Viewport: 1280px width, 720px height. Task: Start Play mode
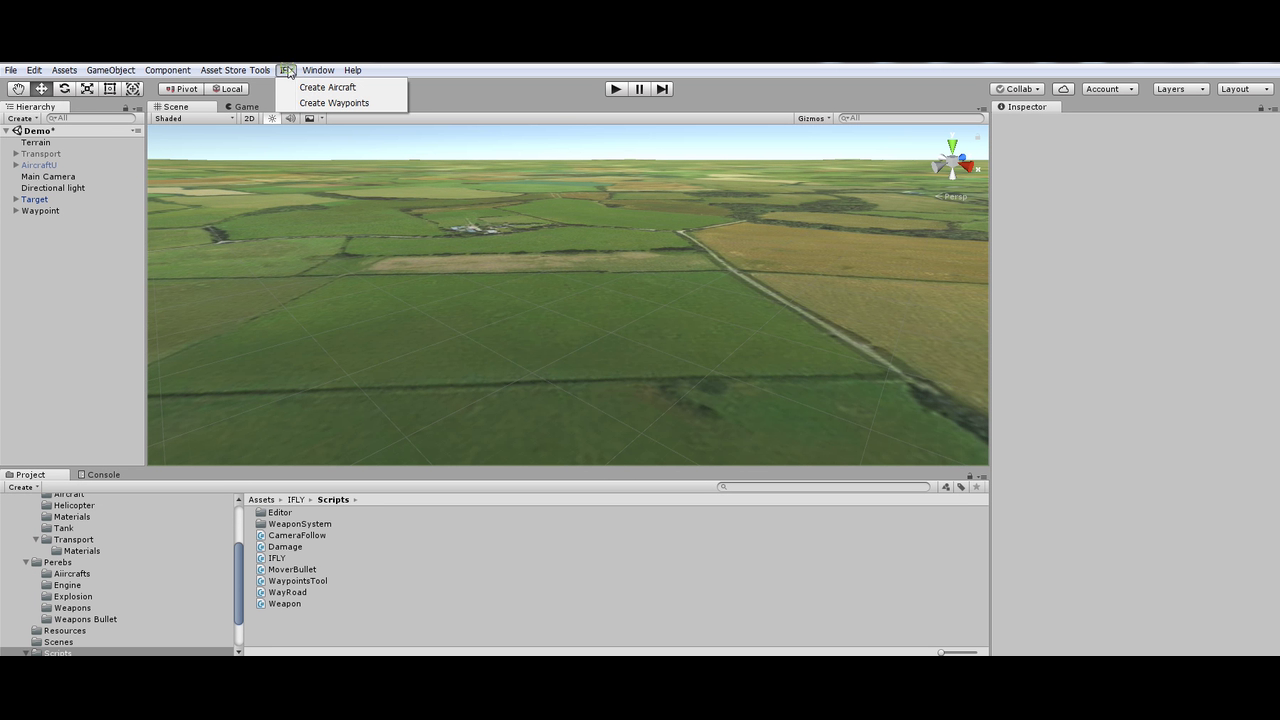click(x=616, y=89)
